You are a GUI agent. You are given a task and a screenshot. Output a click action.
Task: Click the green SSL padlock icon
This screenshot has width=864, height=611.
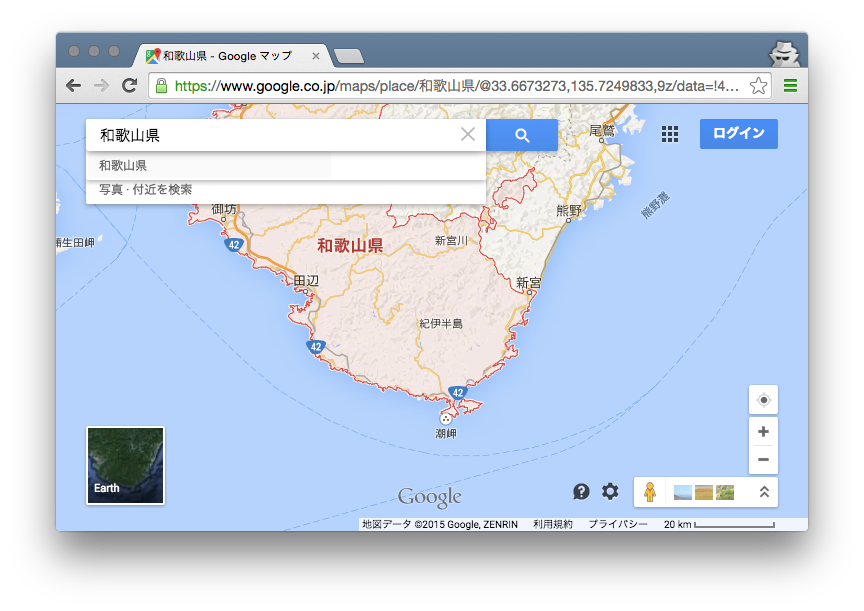coord(161,85)
